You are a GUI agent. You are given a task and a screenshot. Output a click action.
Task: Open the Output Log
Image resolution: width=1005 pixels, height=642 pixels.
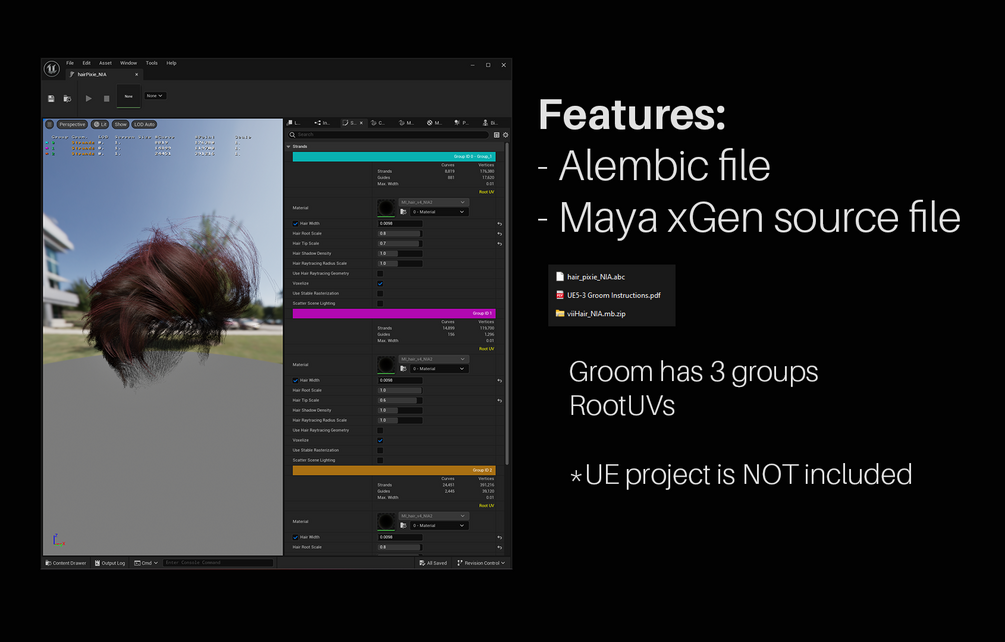tap(110, 563)
